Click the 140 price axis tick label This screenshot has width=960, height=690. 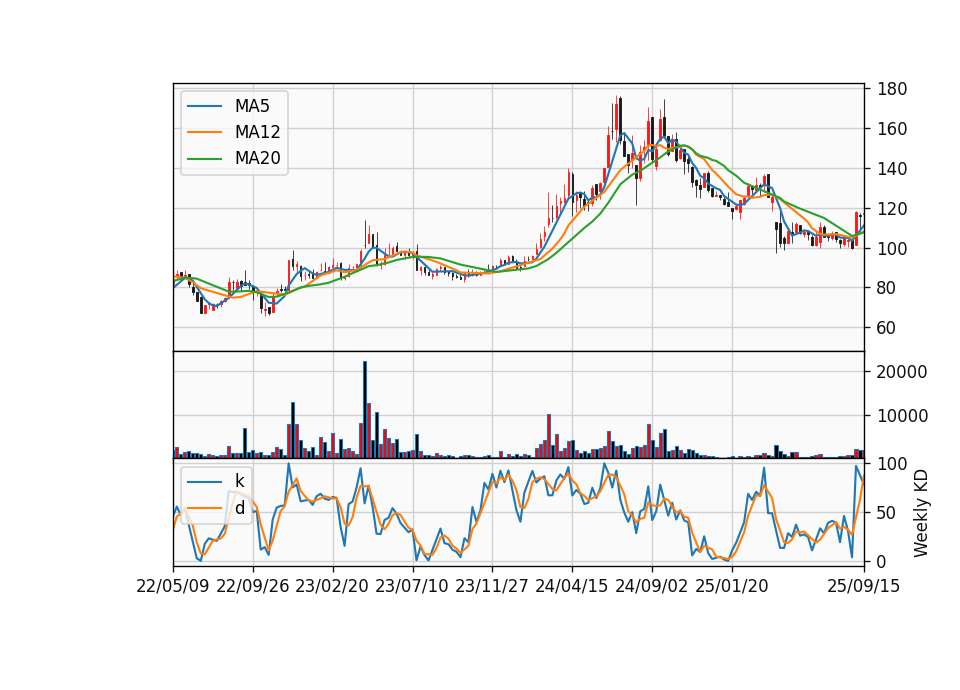(x=892, y=169)
